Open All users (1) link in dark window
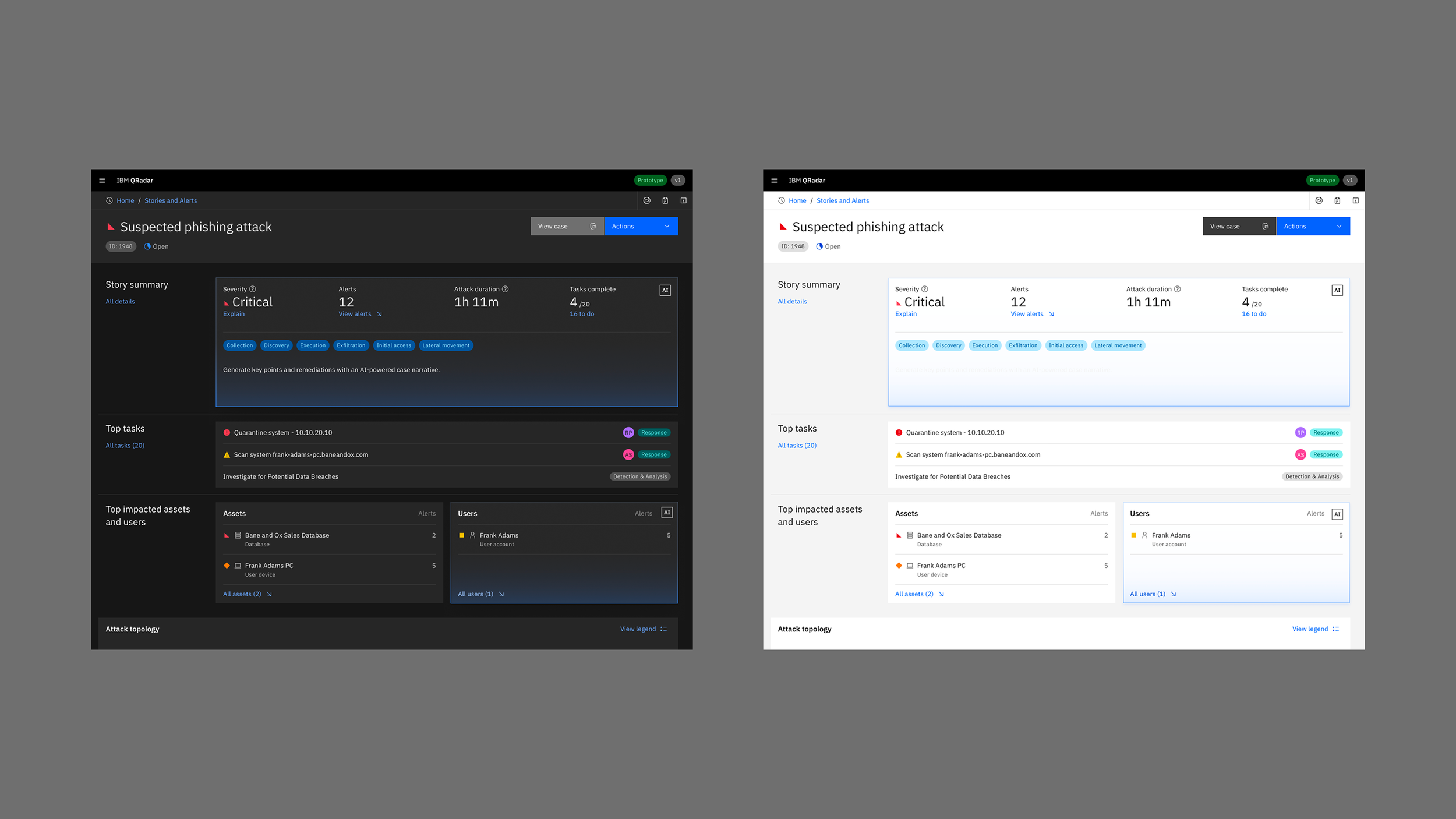The image size is (1456, 819). tap(481, 594)
